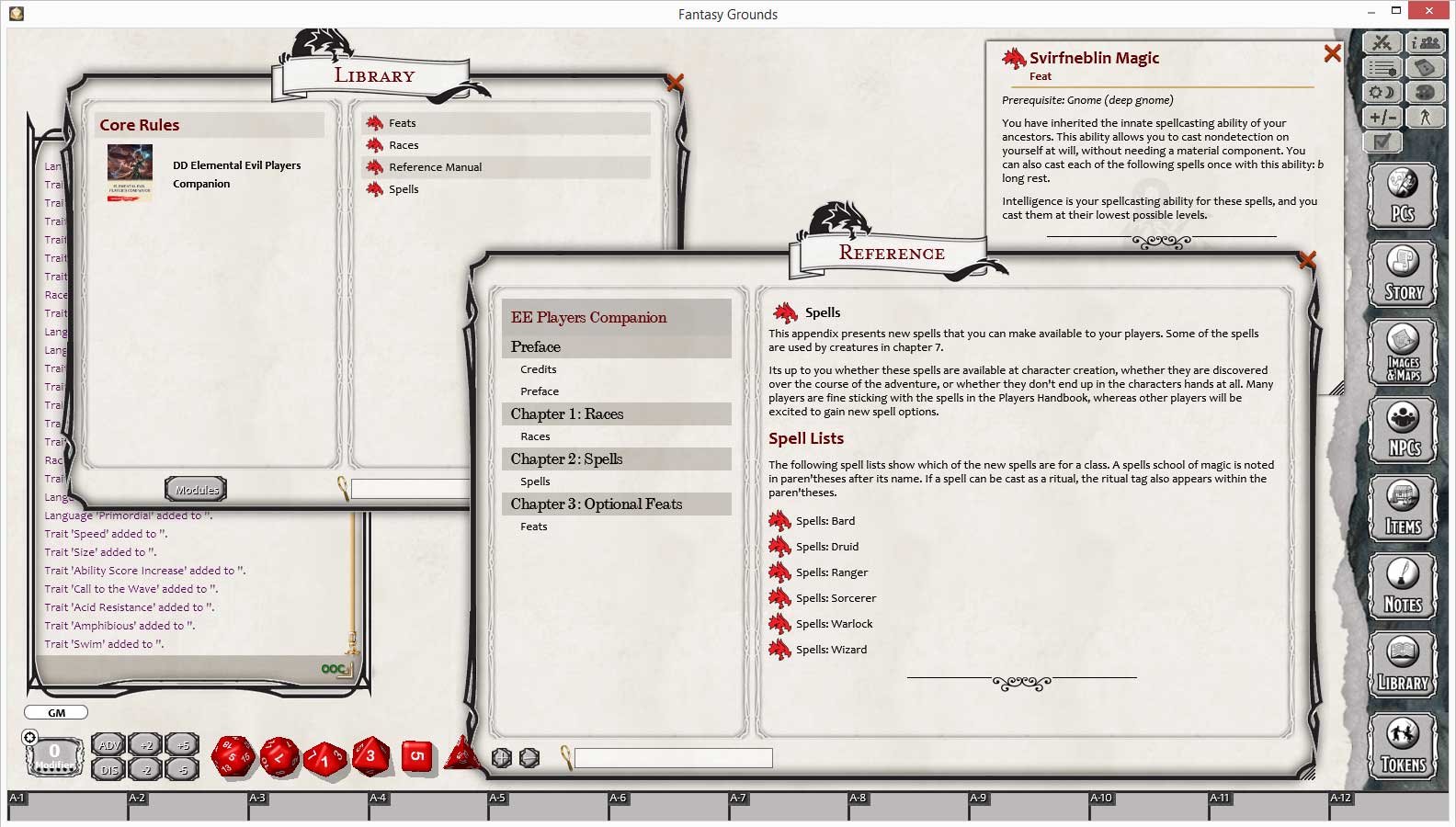Open the party sheet icon
This screenshot has width=1456, height=827.
point(1425,43)
